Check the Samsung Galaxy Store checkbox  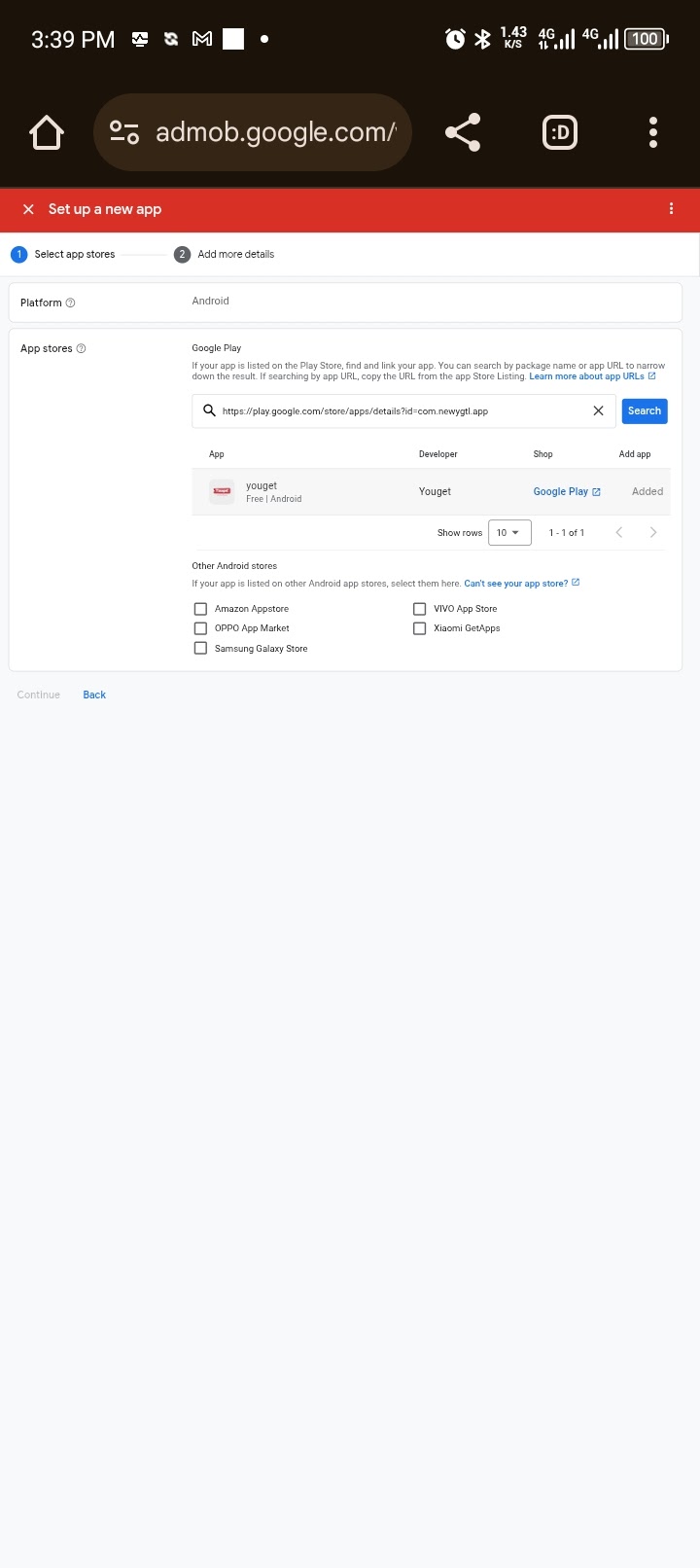[x=200, y=648]
